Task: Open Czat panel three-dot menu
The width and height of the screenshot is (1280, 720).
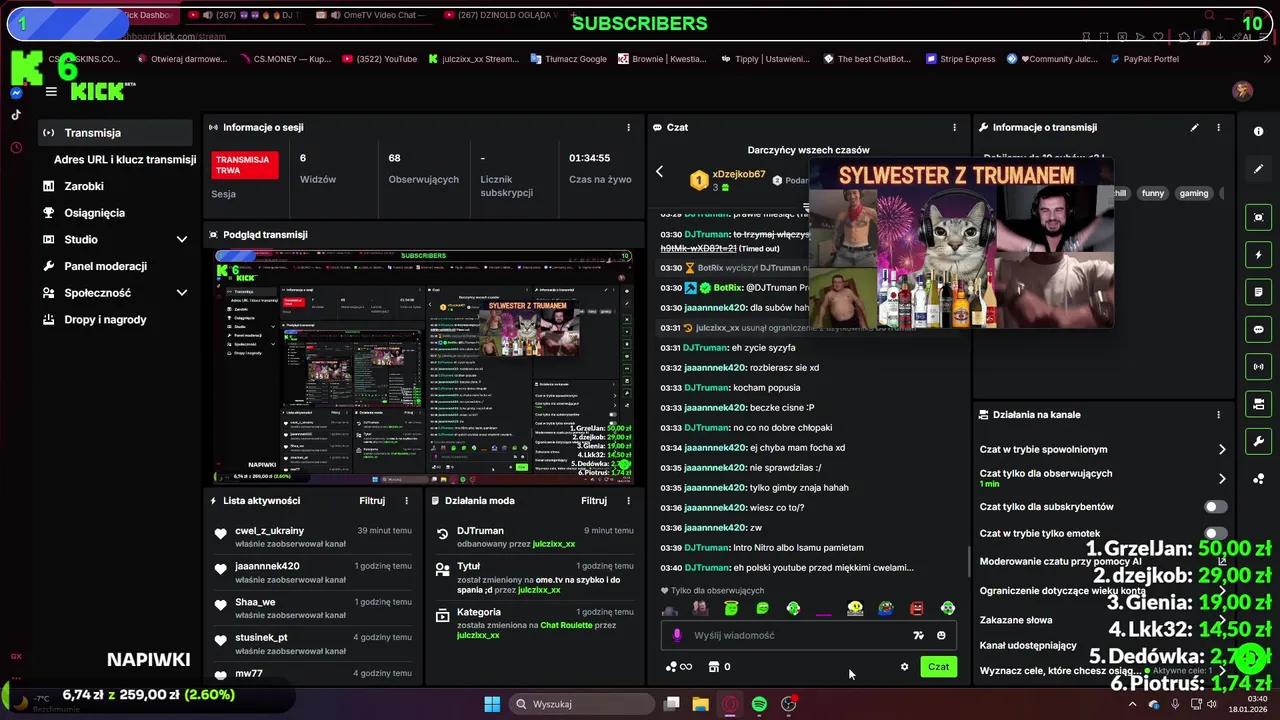Action: click(954, 128)
